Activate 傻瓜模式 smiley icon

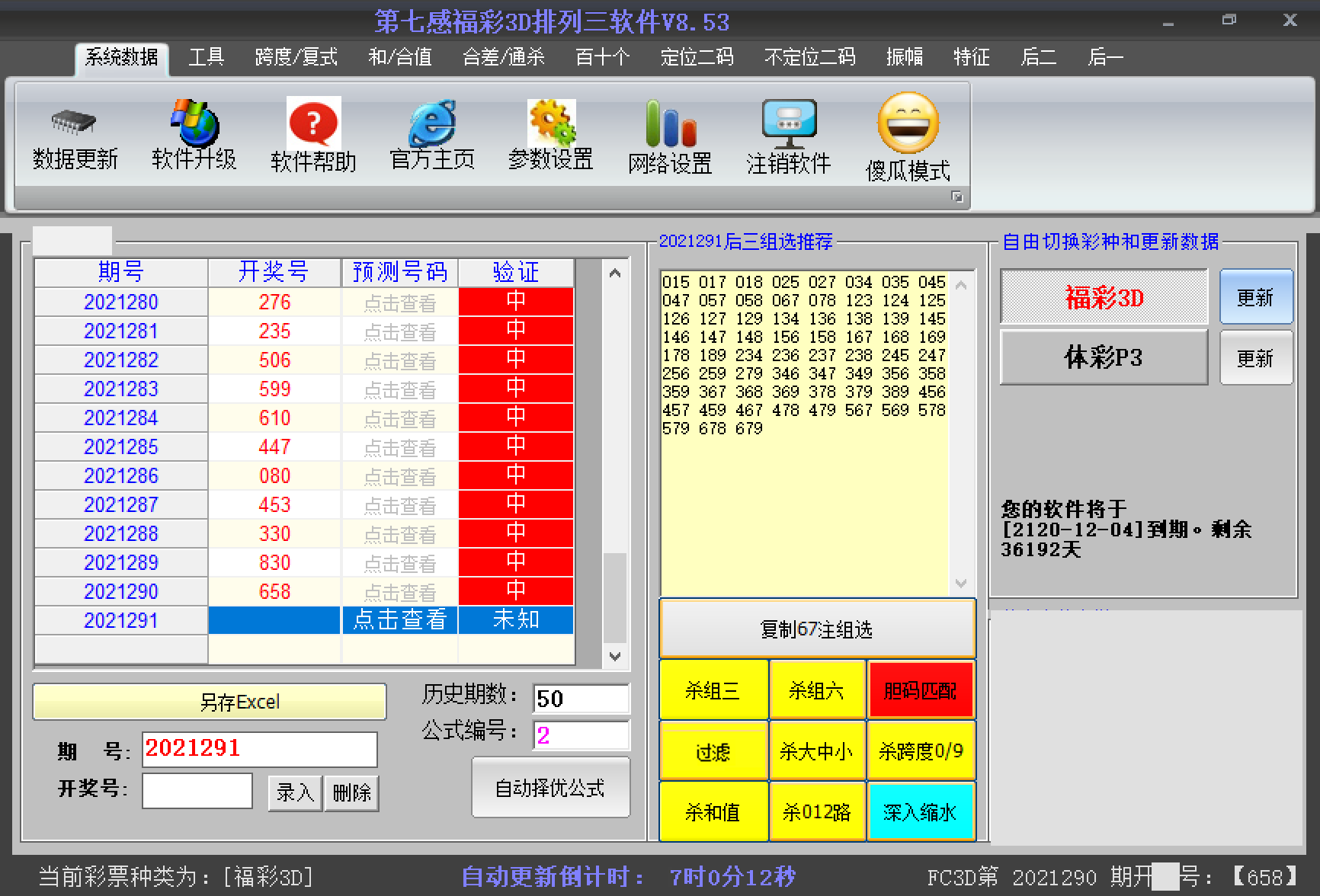908,123
